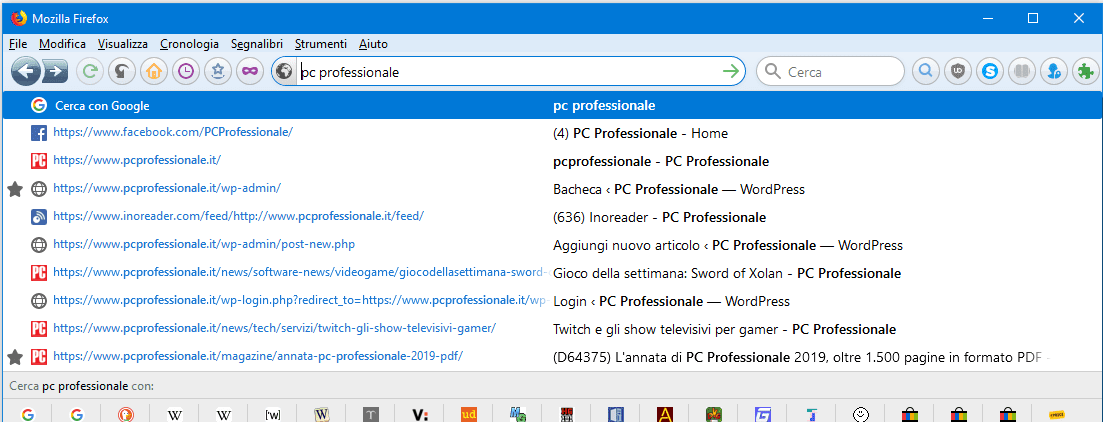Click the Back navigation arrow button
Viewport: 1103px width, 422px height.
(26, 71)
